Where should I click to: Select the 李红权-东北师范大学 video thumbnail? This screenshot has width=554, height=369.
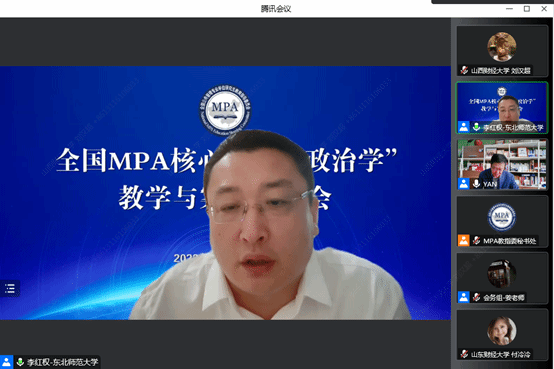(502, 107)
